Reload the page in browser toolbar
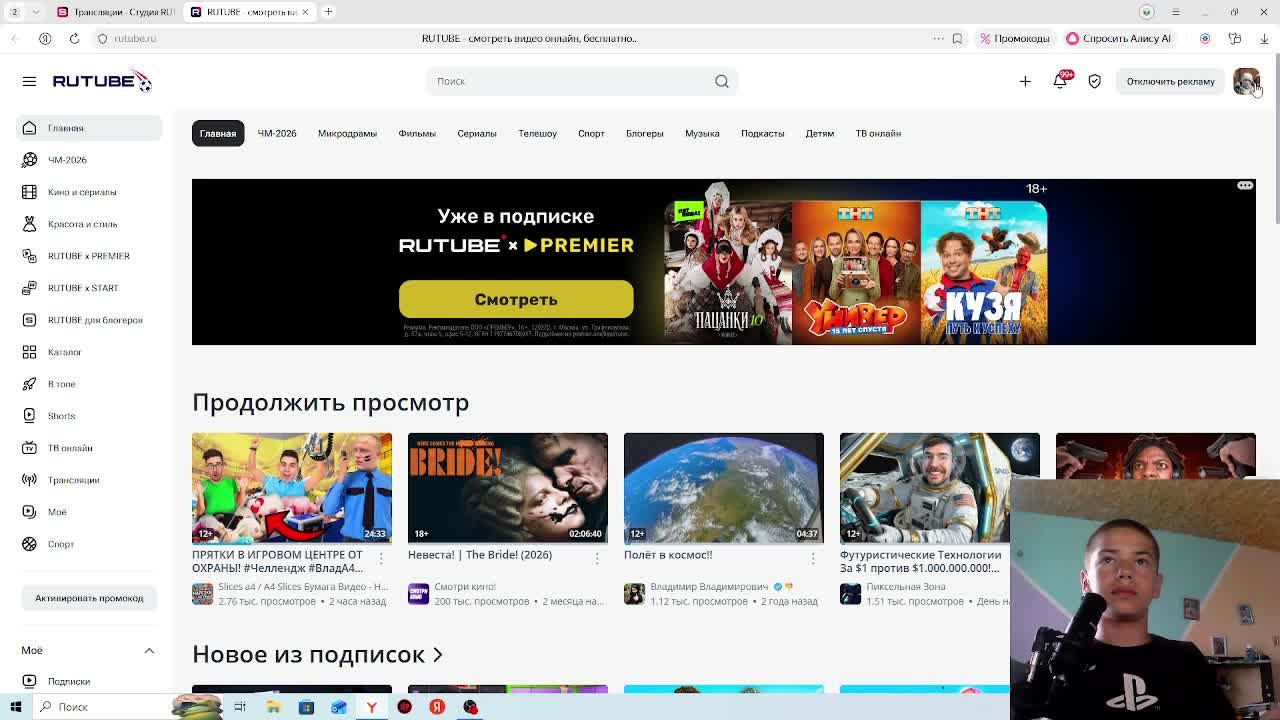The height and width of the screenshot is (720, 1280). pyautogui.click(x=74, y=38)
